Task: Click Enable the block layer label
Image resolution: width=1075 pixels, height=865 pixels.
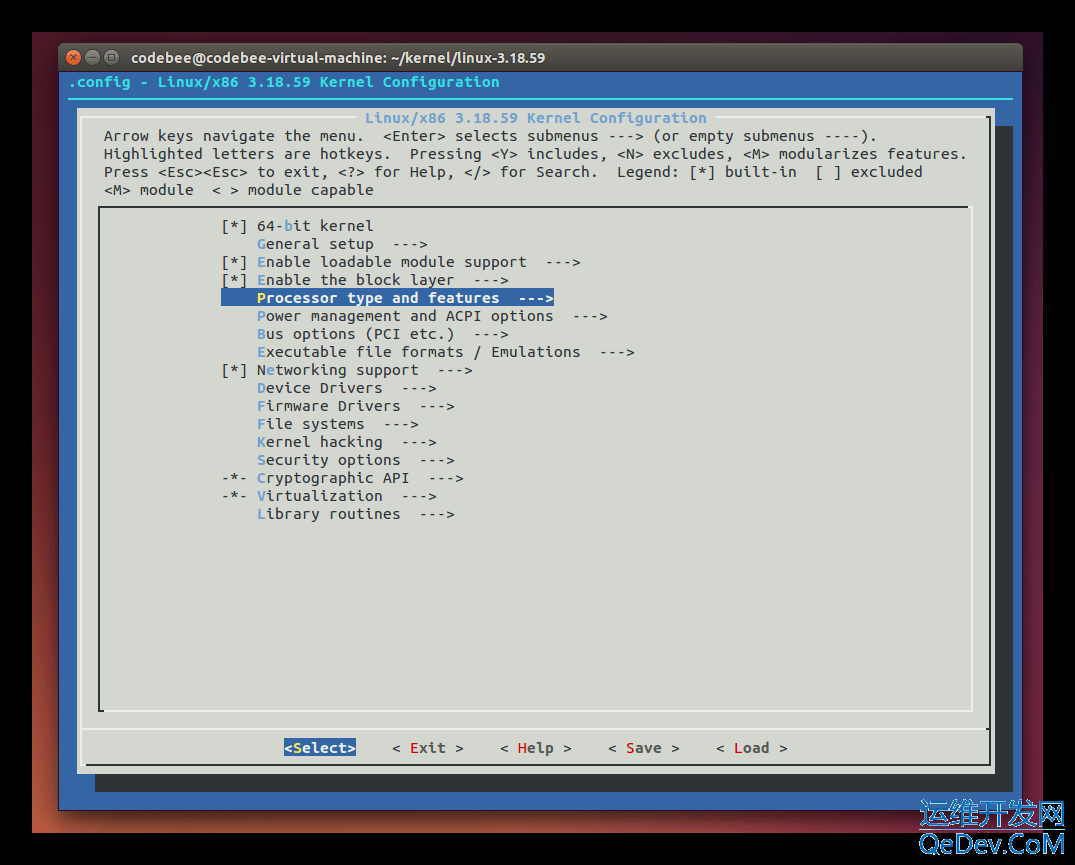Action: click(355, 280)
